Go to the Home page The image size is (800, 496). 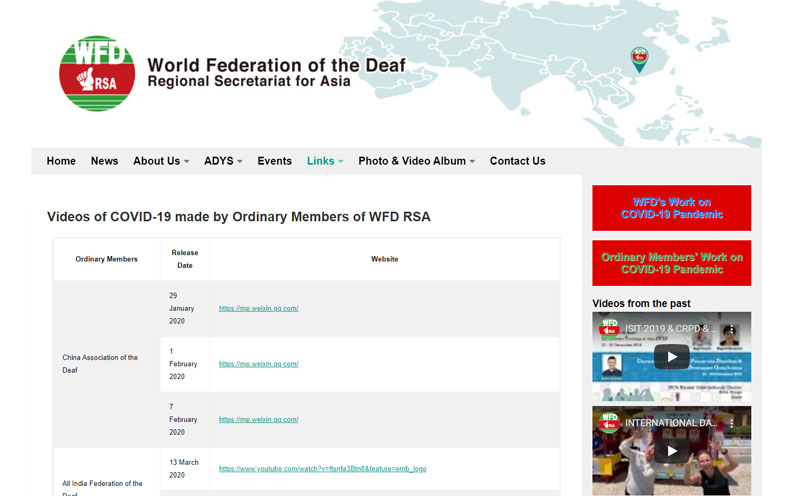(x=61, y=161)
